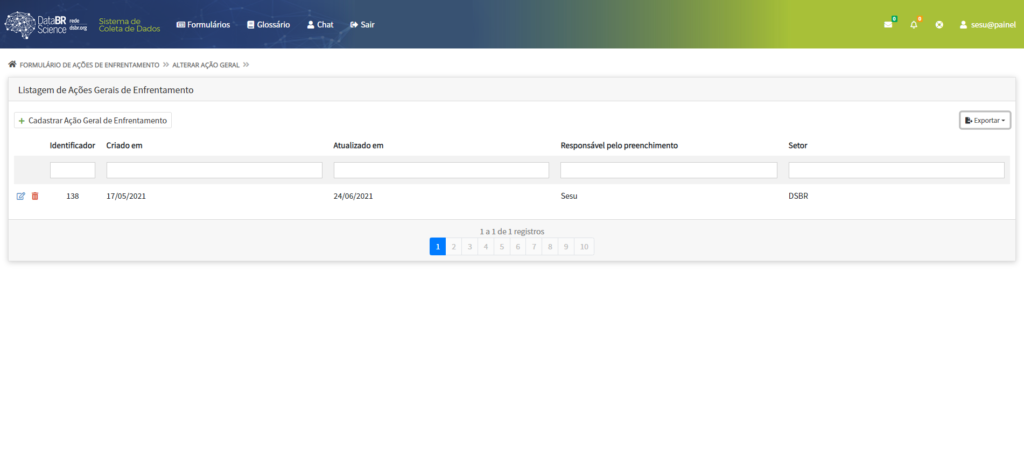
Task: Click the DataBR Science logo
Action: (48, 24)
